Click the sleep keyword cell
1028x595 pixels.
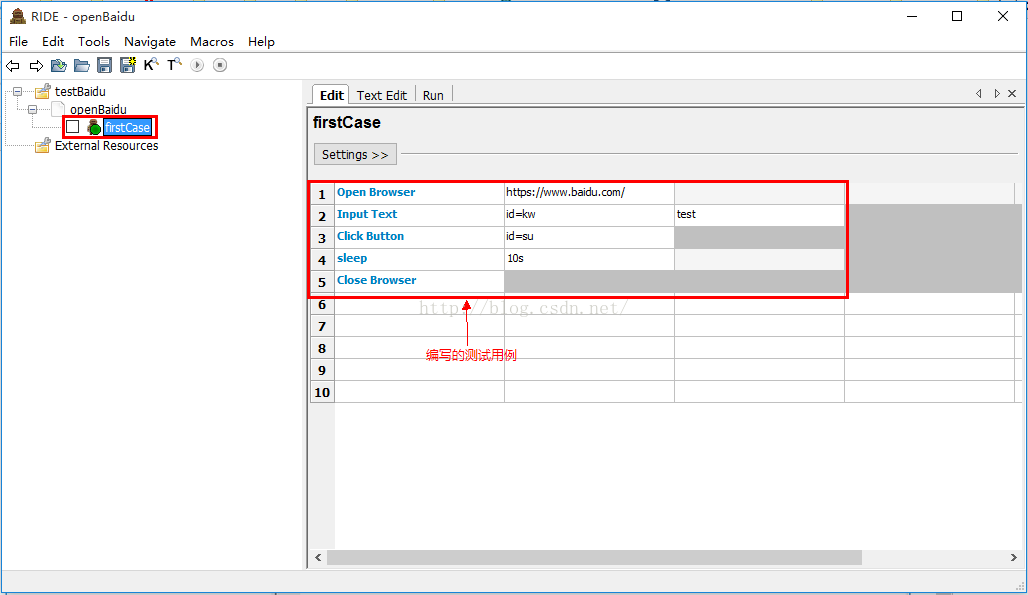[x=419, y=259]
